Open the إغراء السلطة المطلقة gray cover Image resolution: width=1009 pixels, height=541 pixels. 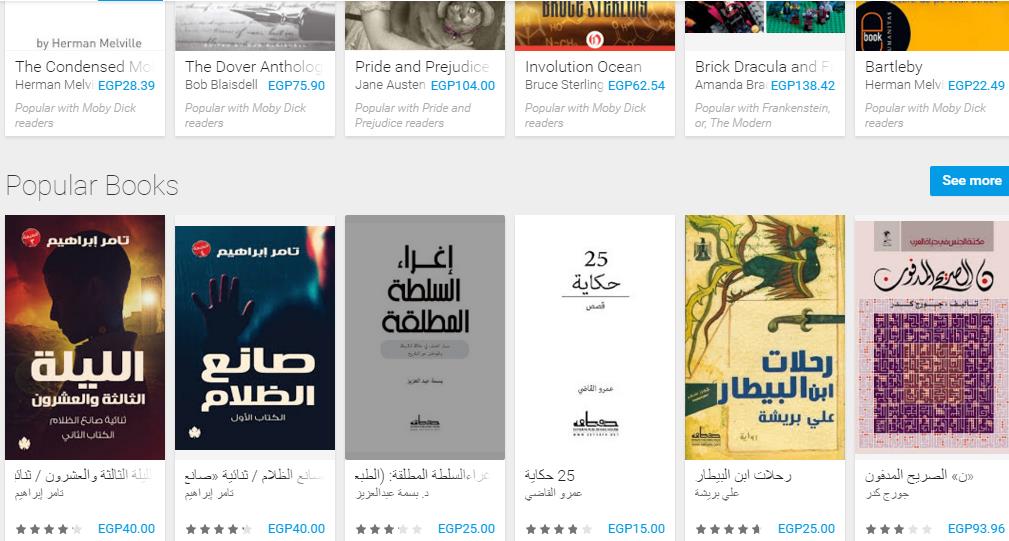tap(425, 337)
